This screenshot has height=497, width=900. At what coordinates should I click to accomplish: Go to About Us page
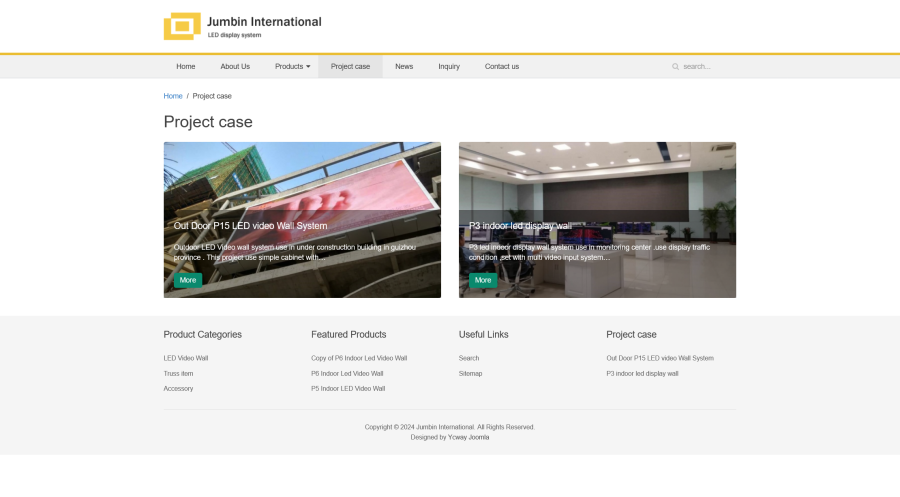click(x=235, y=67)
